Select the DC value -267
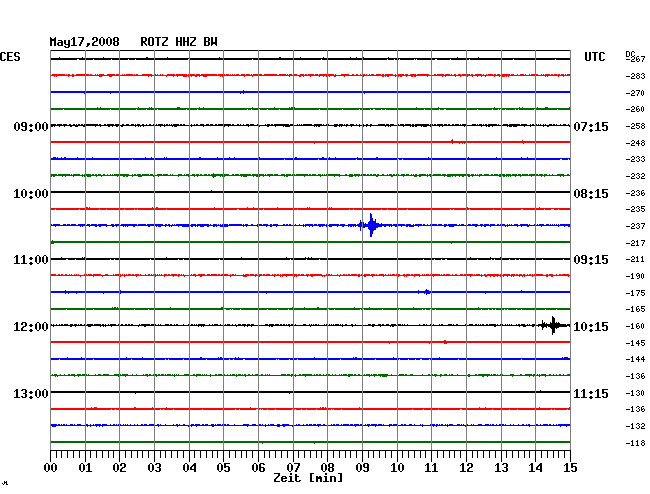The image size is (650, 494). point(636,59)
